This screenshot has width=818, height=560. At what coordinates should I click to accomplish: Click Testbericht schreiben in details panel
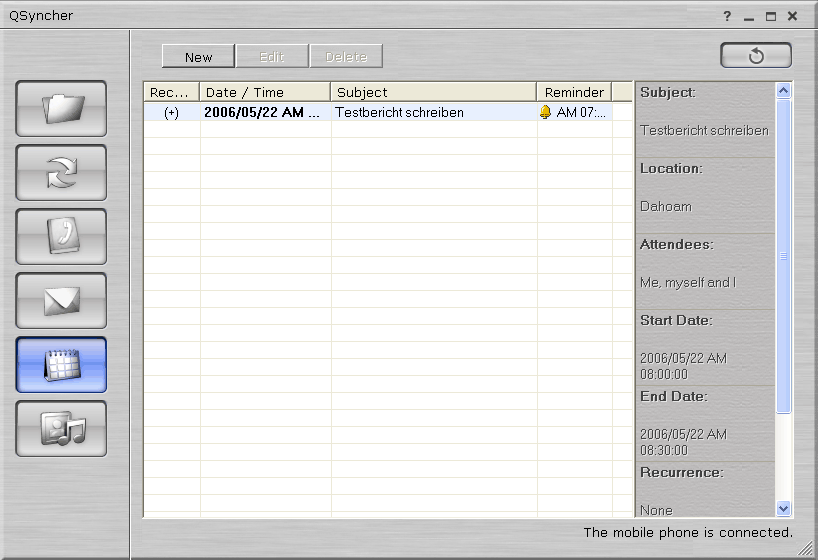(x=704, y=130)
